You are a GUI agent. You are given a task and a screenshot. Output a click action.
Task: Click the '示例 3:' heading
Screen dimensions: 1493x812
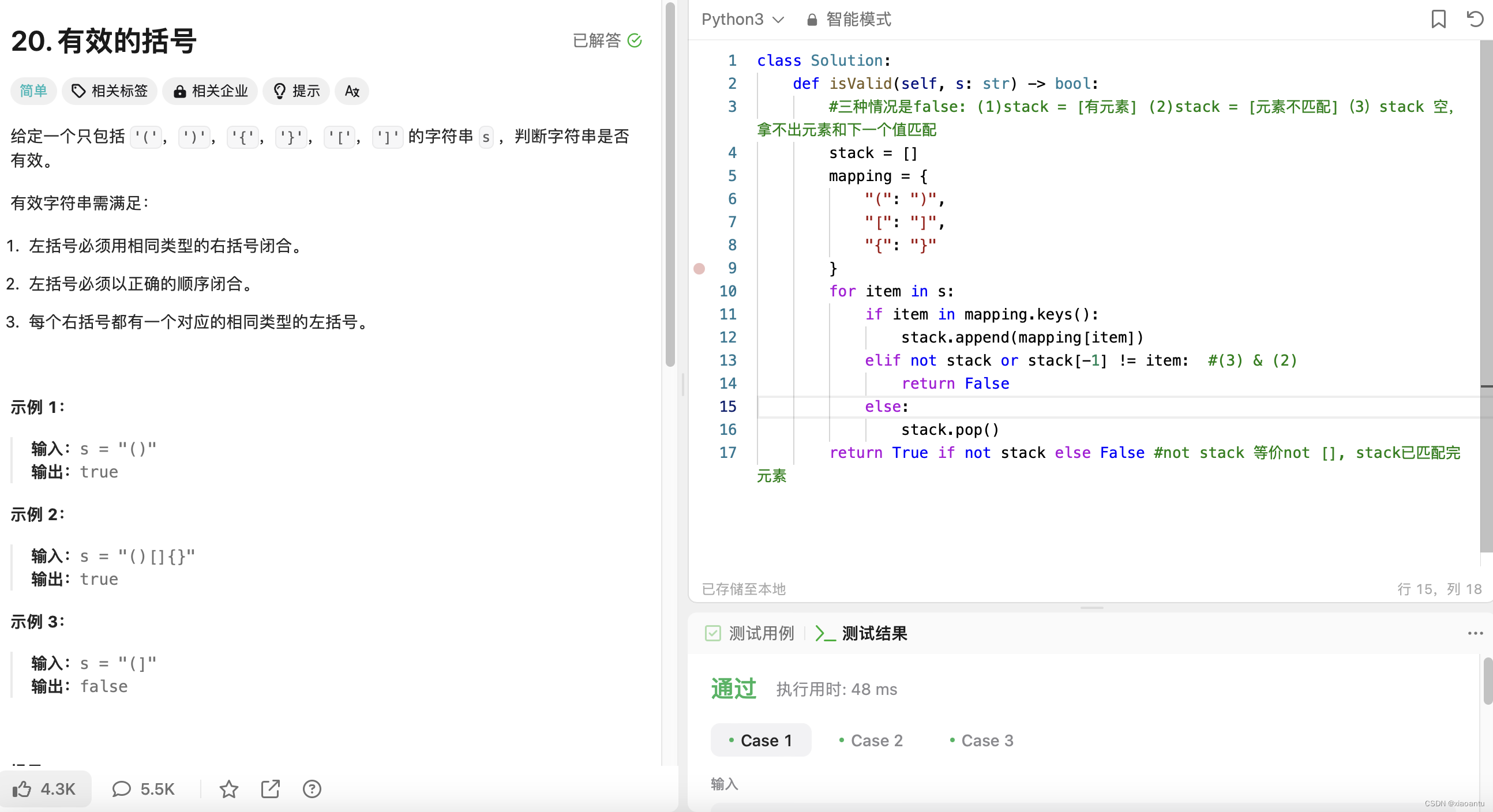coord(38,621)
